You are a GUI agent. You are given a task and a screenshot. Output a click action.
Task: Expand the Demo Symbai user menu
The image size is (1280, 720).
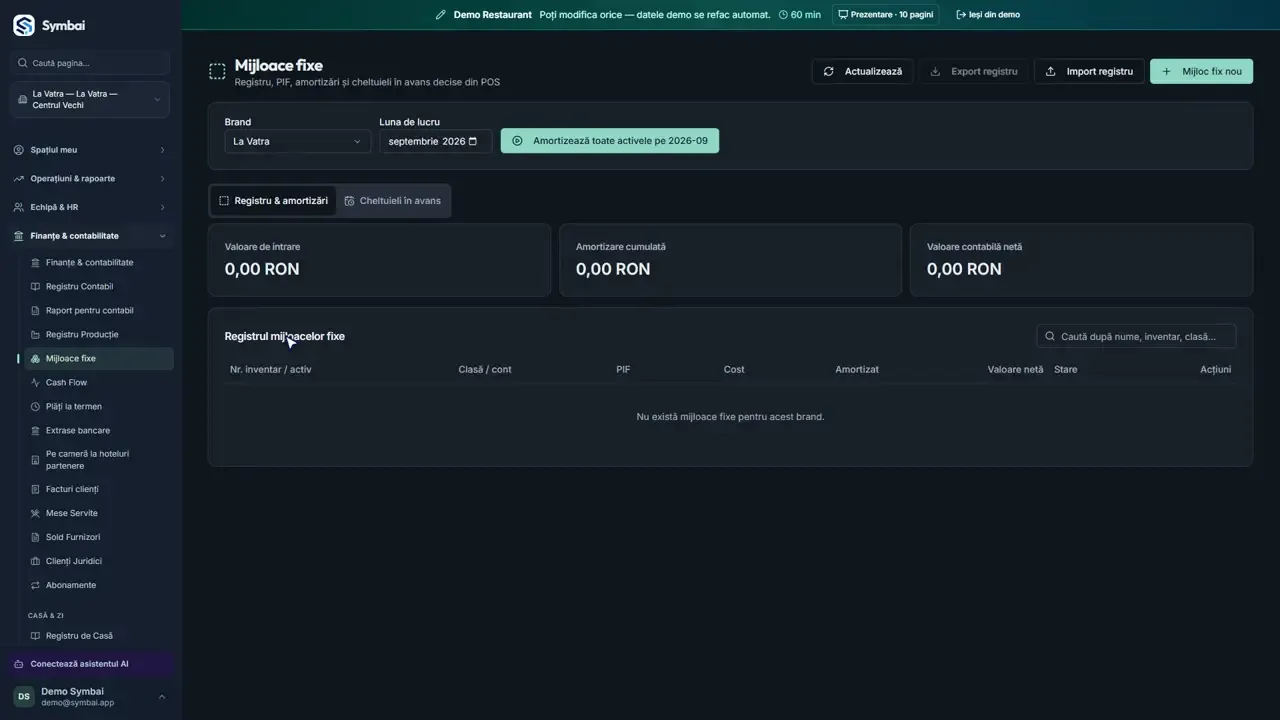[x=90, y=697]
